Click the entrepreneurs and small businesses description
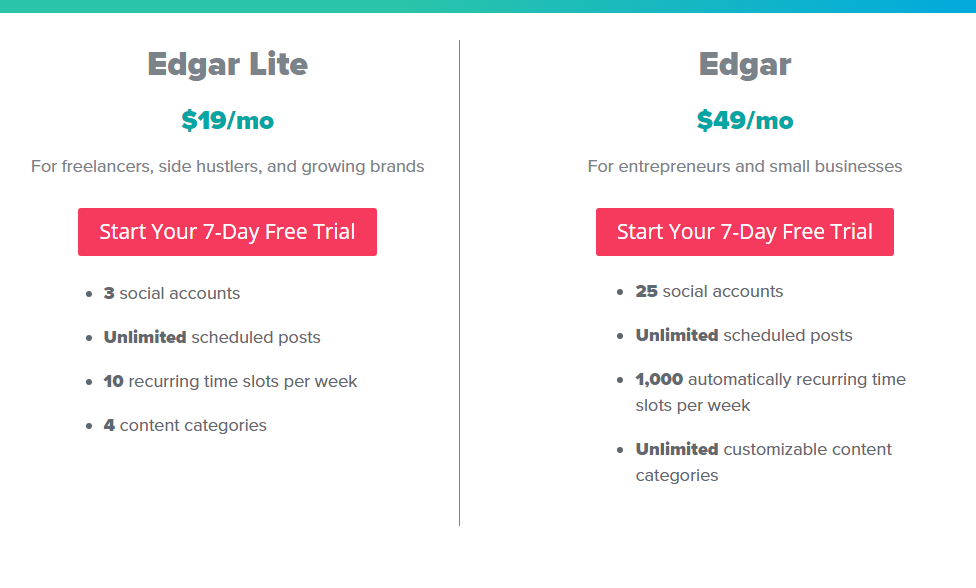 (x=744, y=166)
